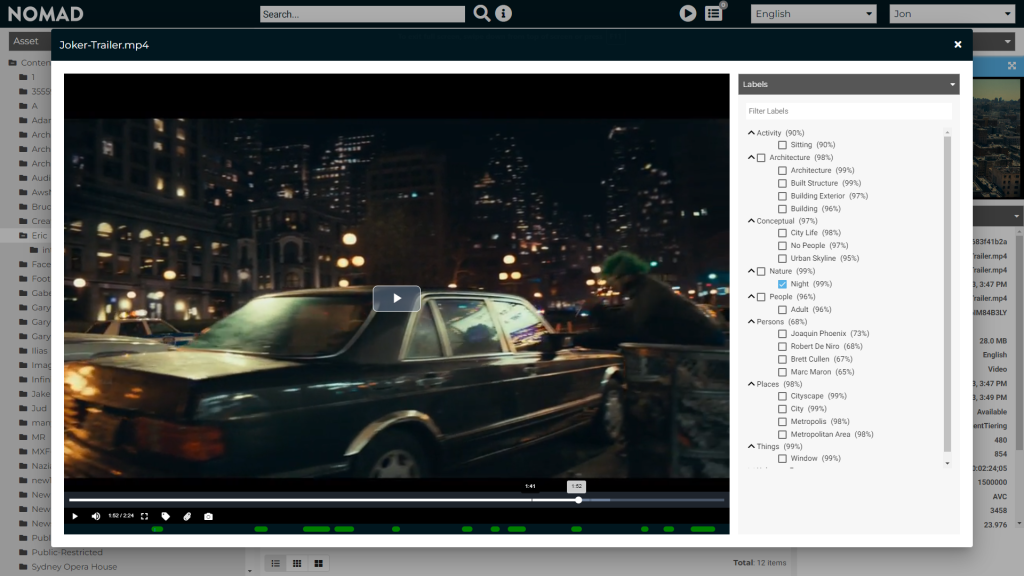1024x576 pixels.
Task: Collapse the Things (99%) group
Action: tap(751, 446)
